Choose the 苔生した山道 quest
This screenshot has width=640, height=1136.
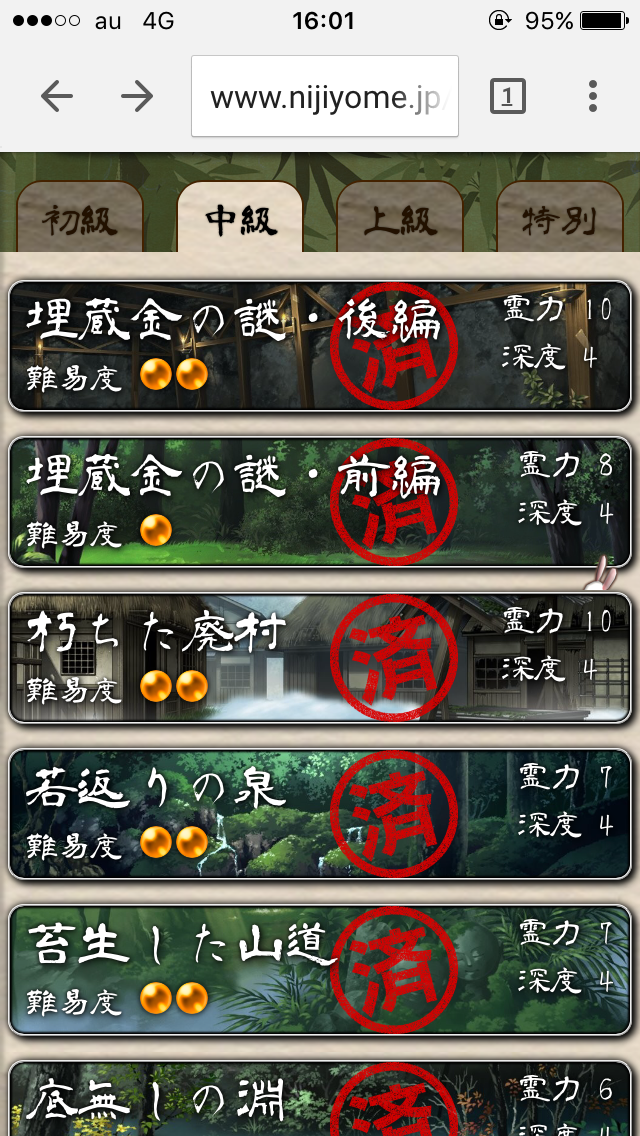tap(320, 970)
